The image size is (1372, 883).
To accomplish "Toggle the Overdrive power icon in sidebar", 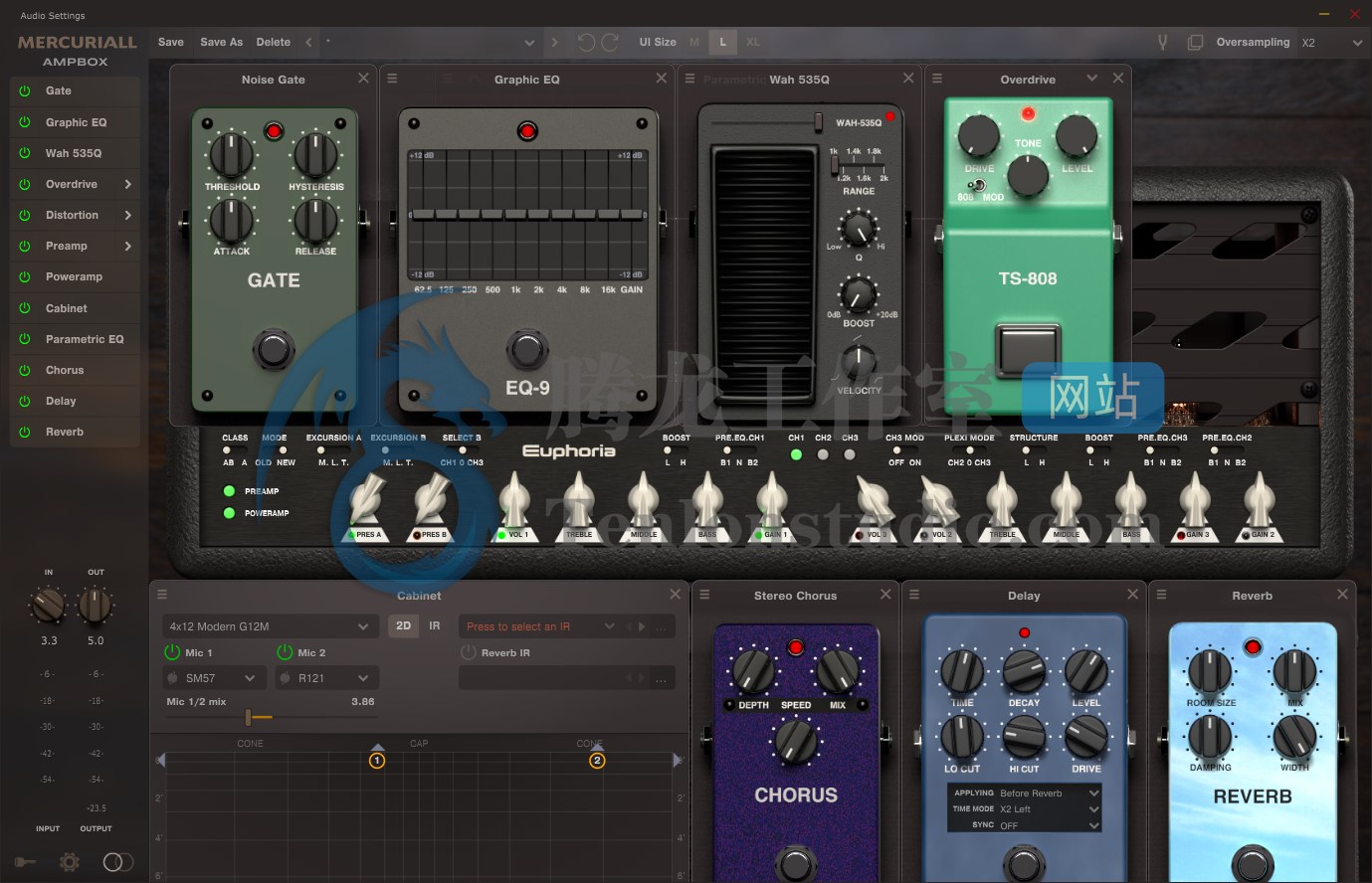I will tap(25, 184).
